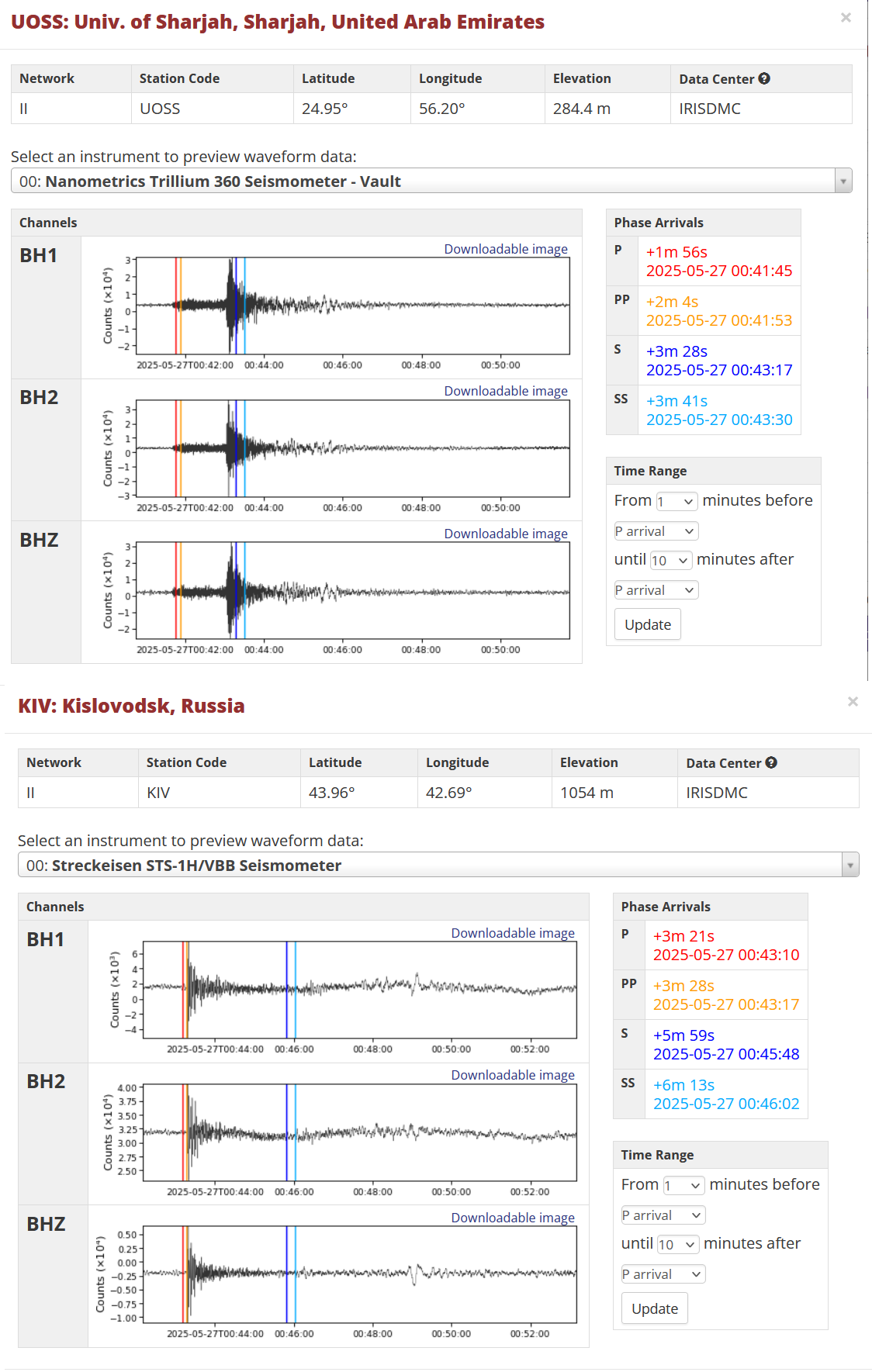Click the KIV: Kislovodsk, Russia heading
The image size is (872, 1372).
(131, 706)
